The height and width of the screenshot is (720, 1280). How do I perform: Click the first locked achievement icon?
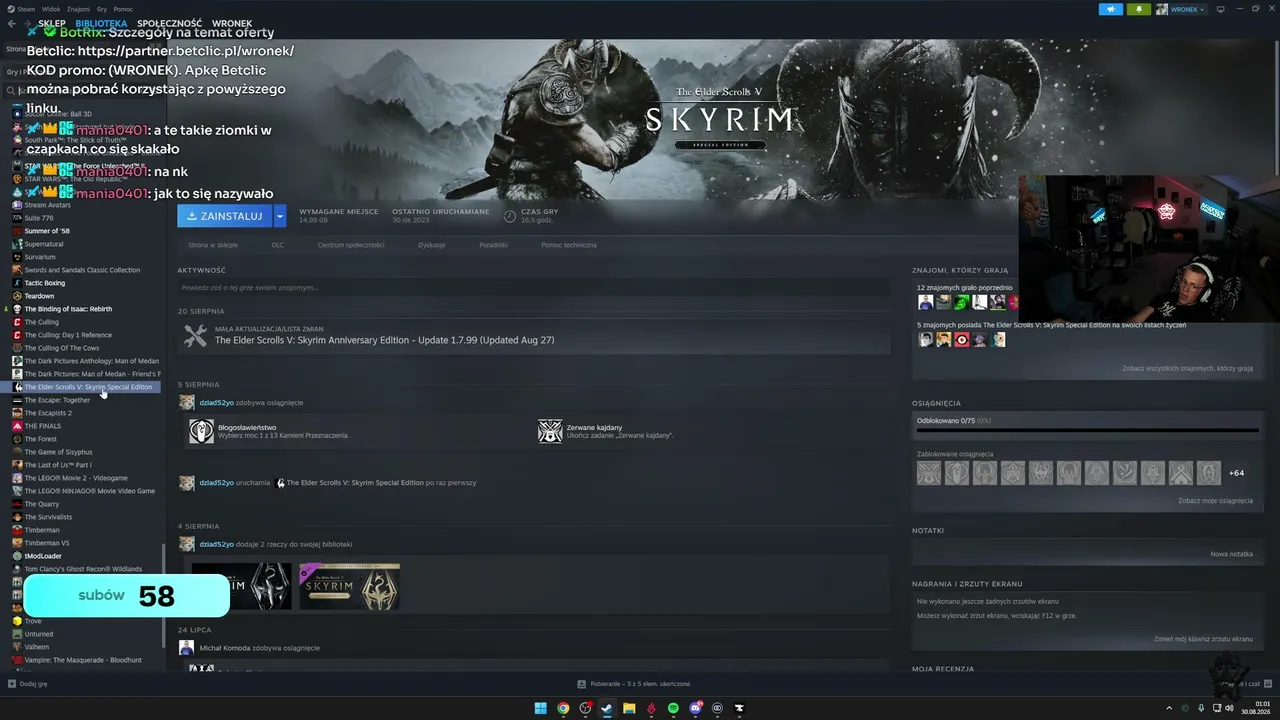point(929,473)
